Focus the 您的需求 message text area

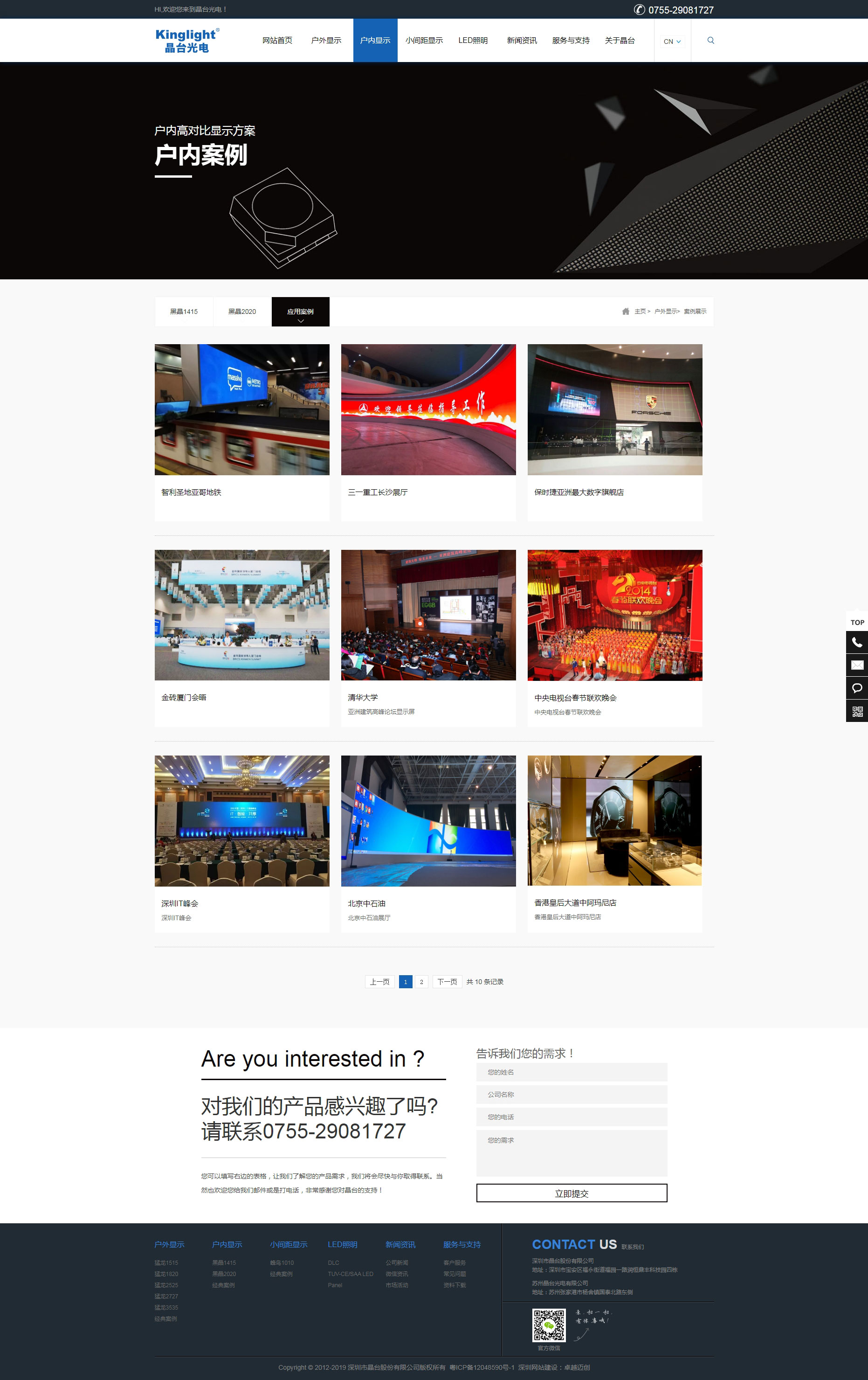[571, 1153]
